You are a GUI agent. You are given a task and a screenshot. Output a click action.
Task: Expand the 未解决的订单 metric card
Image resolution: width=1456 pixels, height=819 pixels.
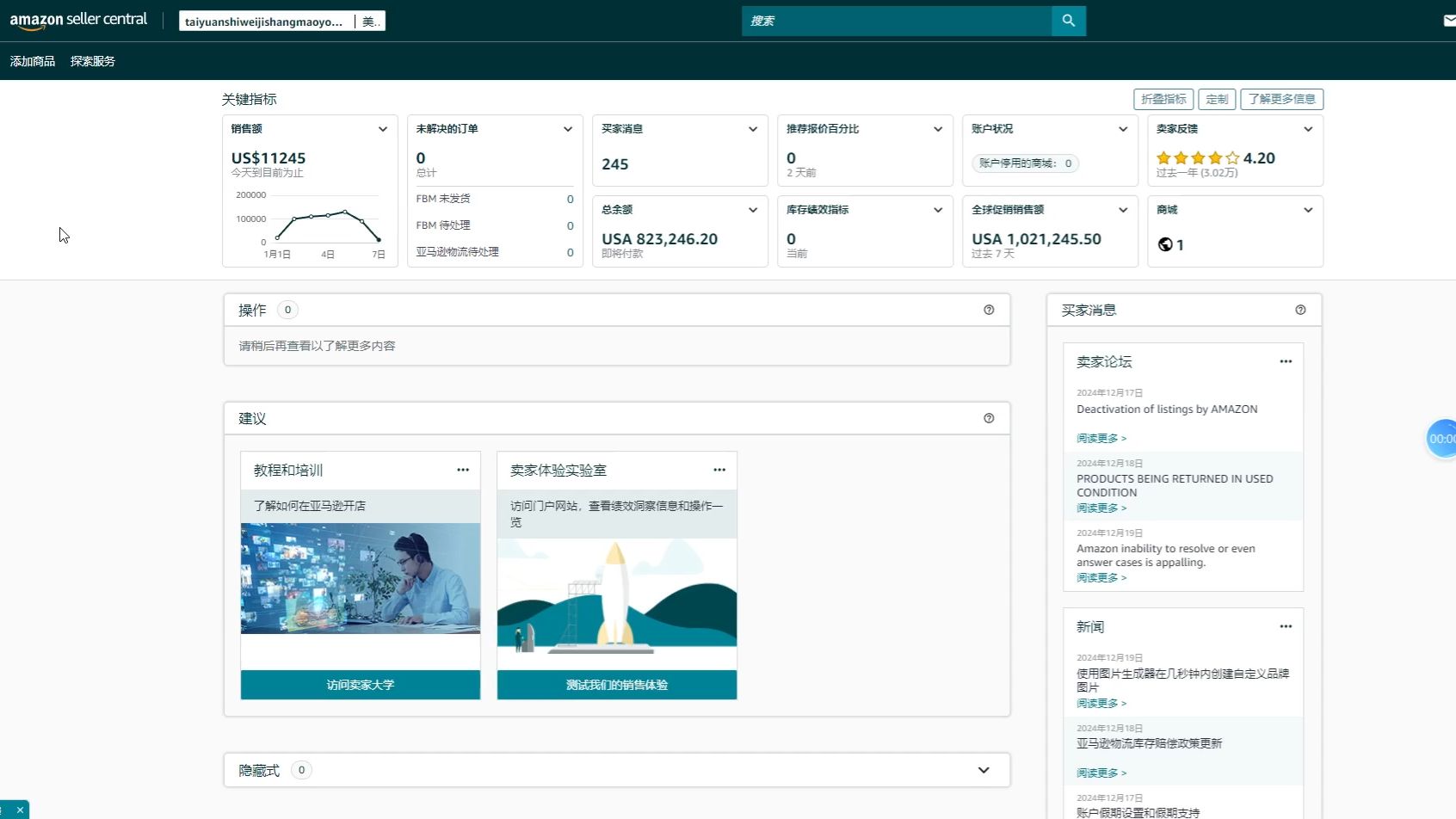point(568,129)
